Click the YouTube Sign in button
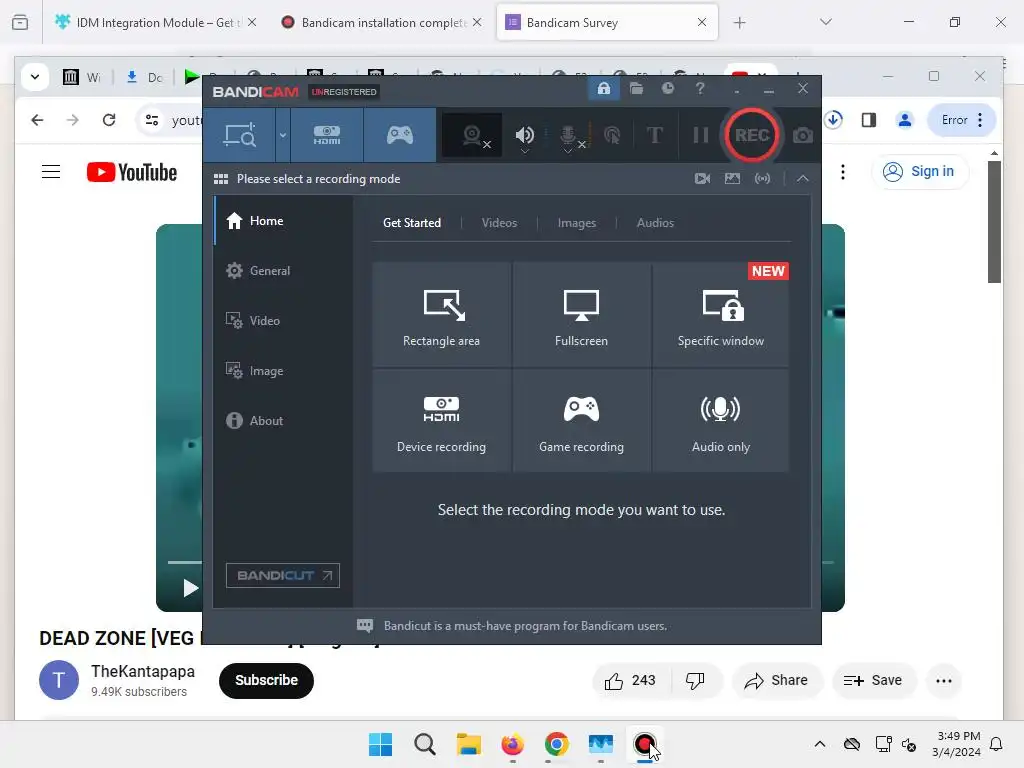Image resolution: width=1024 pixels, height=768 pixels. [920, 171]
